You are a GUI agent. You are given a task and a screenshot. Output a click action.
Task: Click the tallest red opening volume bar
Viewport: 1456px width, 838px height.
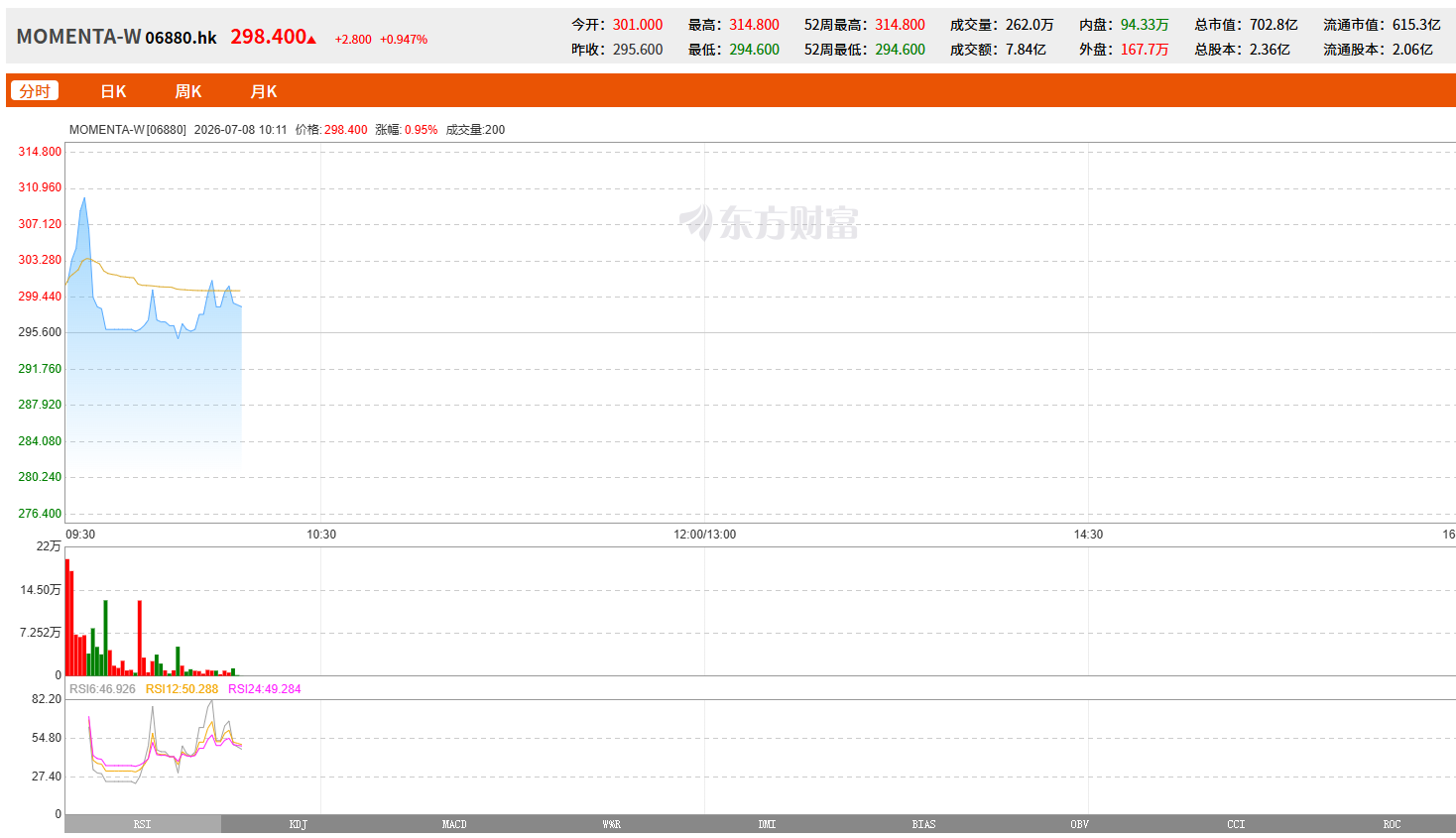pos(67,617)
